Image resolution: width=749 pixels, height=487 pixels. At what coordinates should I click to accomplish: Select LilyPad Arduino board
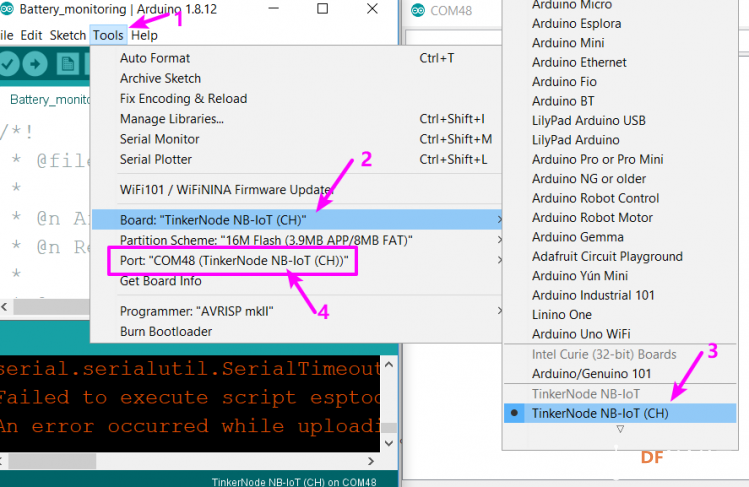pos(620,140)
